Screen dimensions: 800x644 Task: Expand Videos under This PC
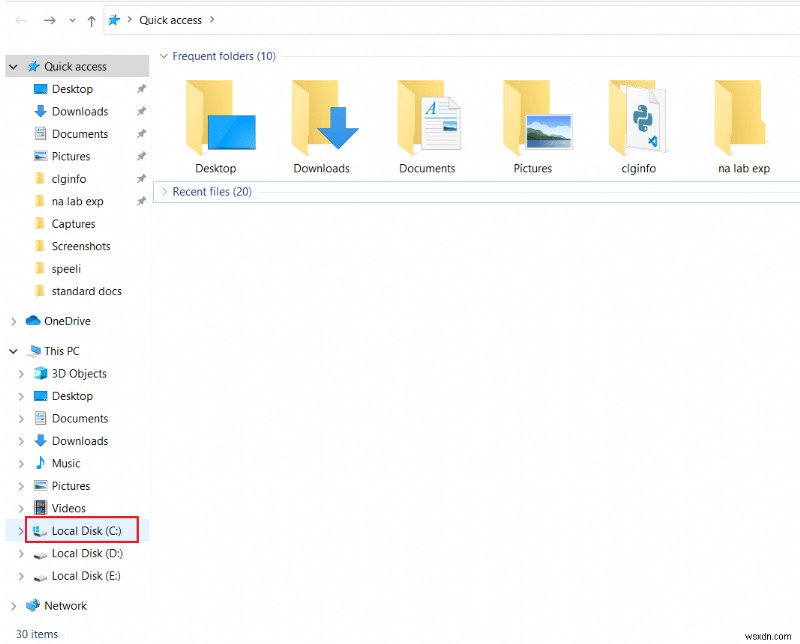coord(21,509)
